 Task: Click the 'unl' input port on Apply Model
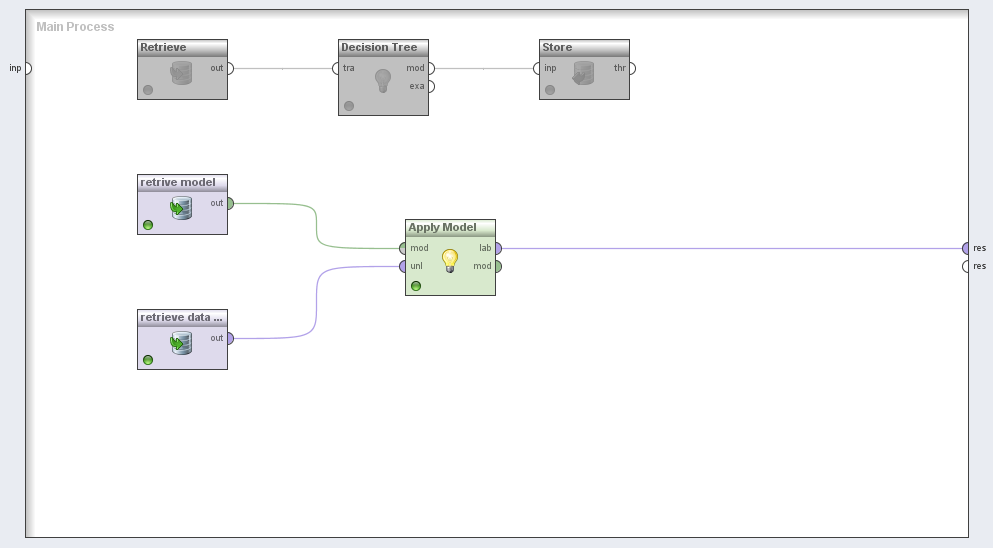point(403,266)
